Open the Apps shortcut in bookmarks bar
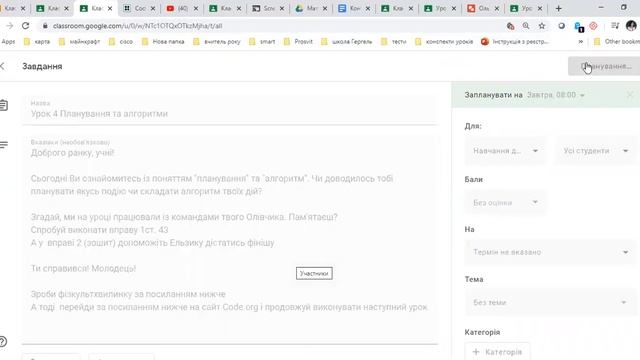This screenshot has width=640, height=360. tap(8, 42)
